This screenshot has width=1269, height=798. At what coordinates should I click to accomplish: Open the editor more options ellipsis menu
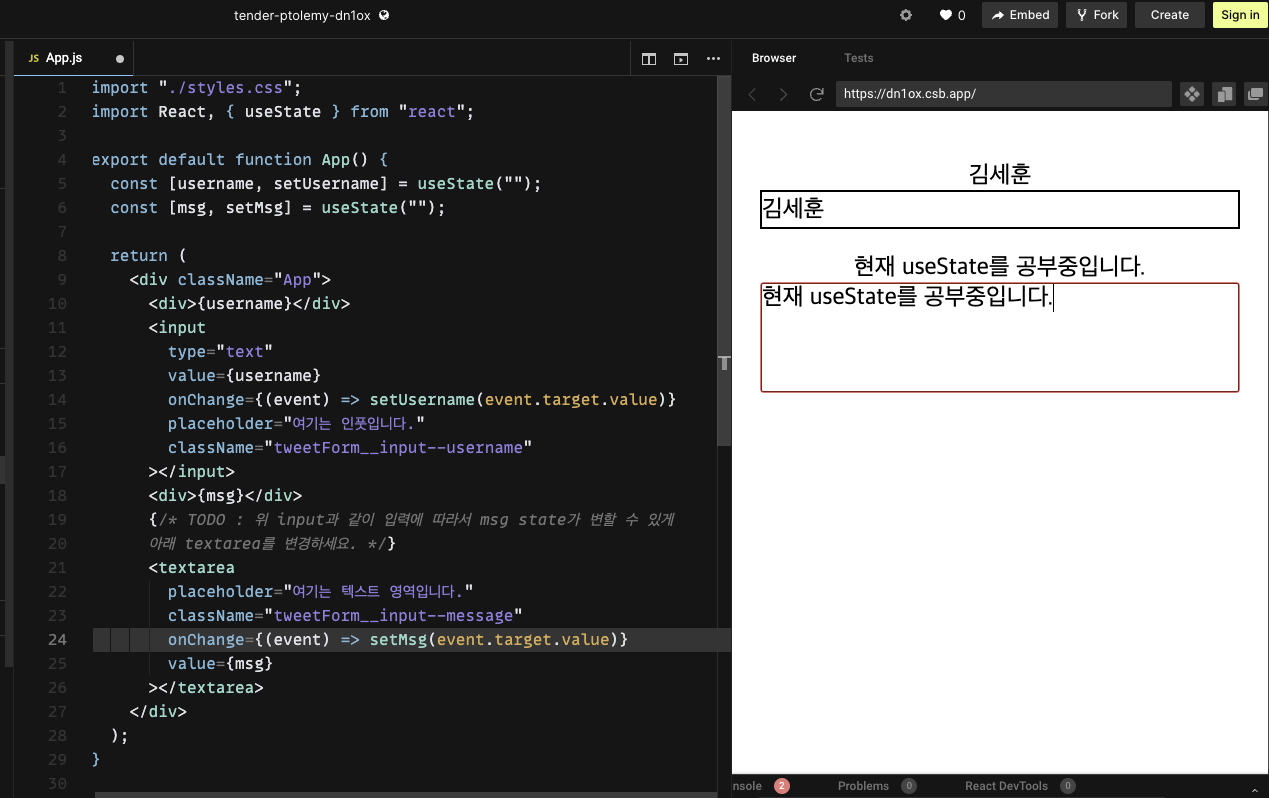713,59
